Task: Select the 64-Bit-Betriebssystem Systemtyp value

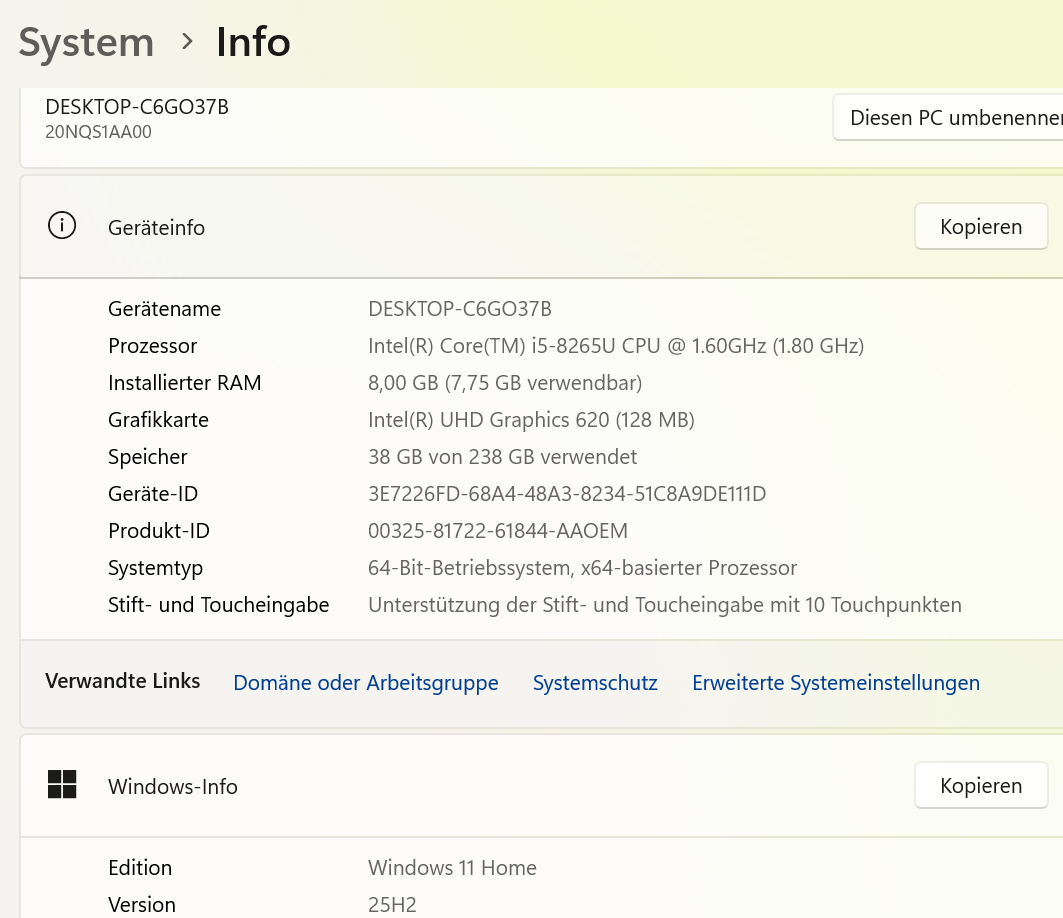Action: [x=582, y=567]
